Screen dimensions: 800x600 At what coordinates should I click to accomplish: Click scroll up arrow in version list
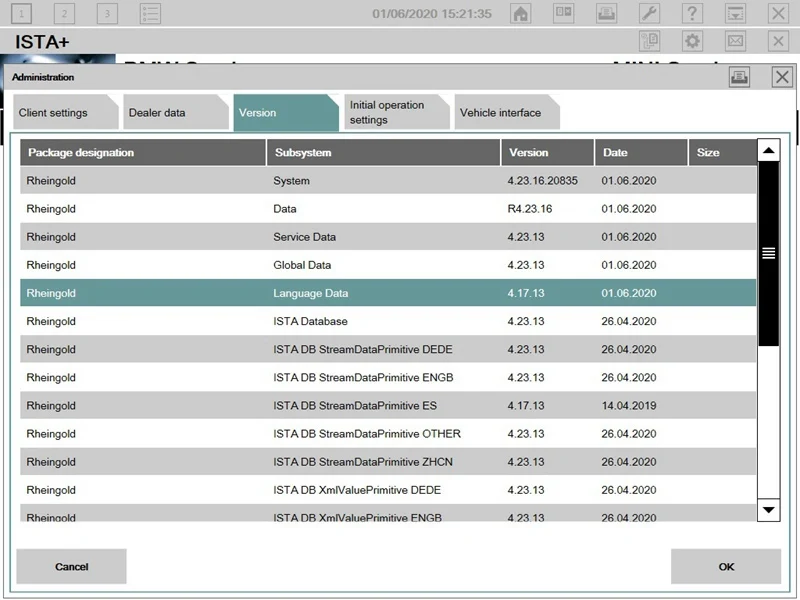click(768, 152)
